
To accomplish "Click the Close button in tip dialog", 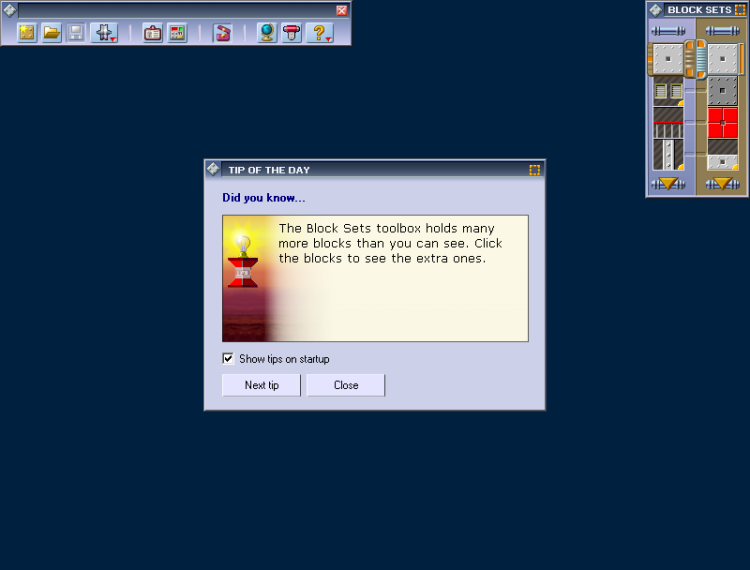I will (x=346, y=385).
